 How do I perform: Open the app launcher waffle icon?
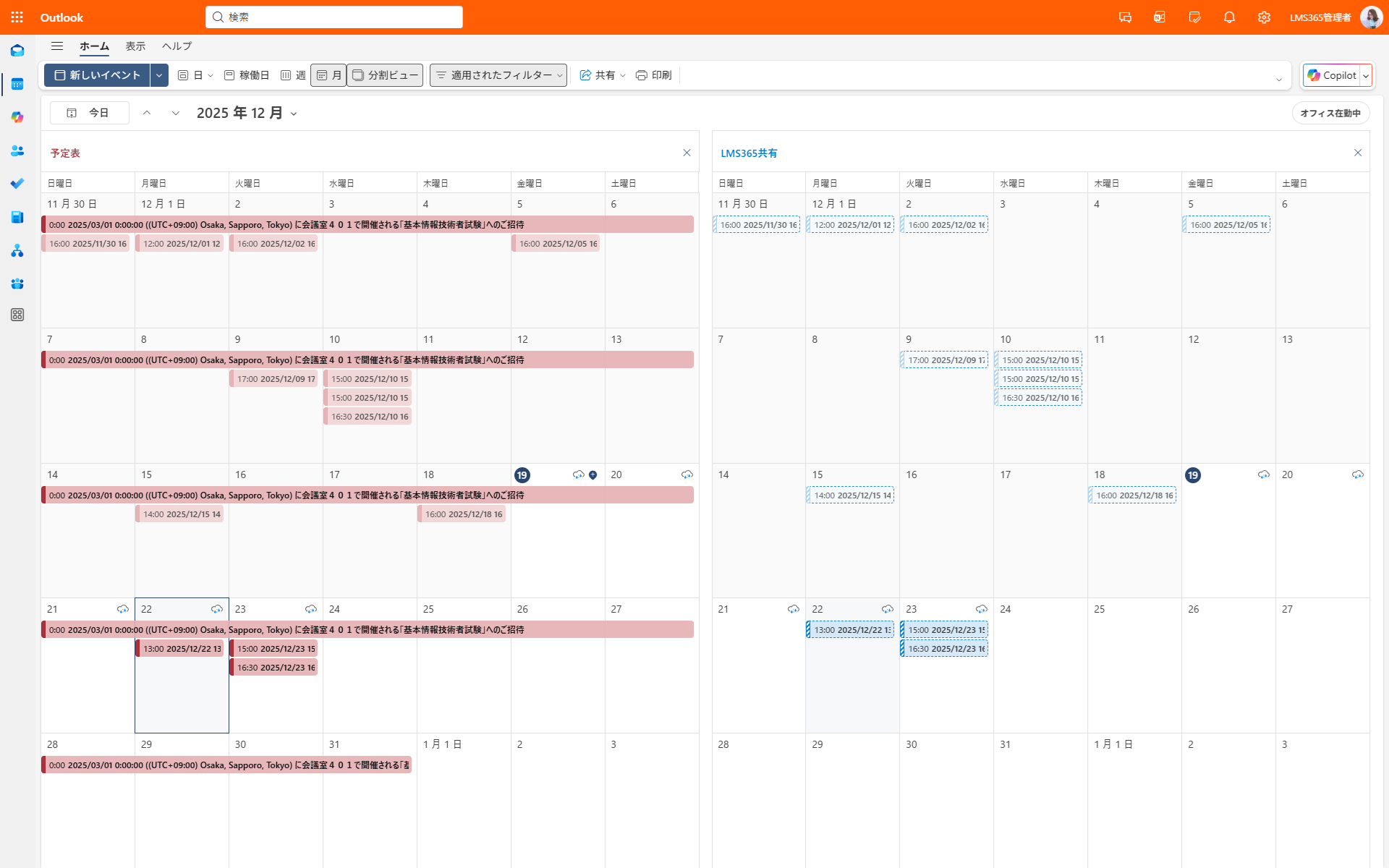point(17,17)
